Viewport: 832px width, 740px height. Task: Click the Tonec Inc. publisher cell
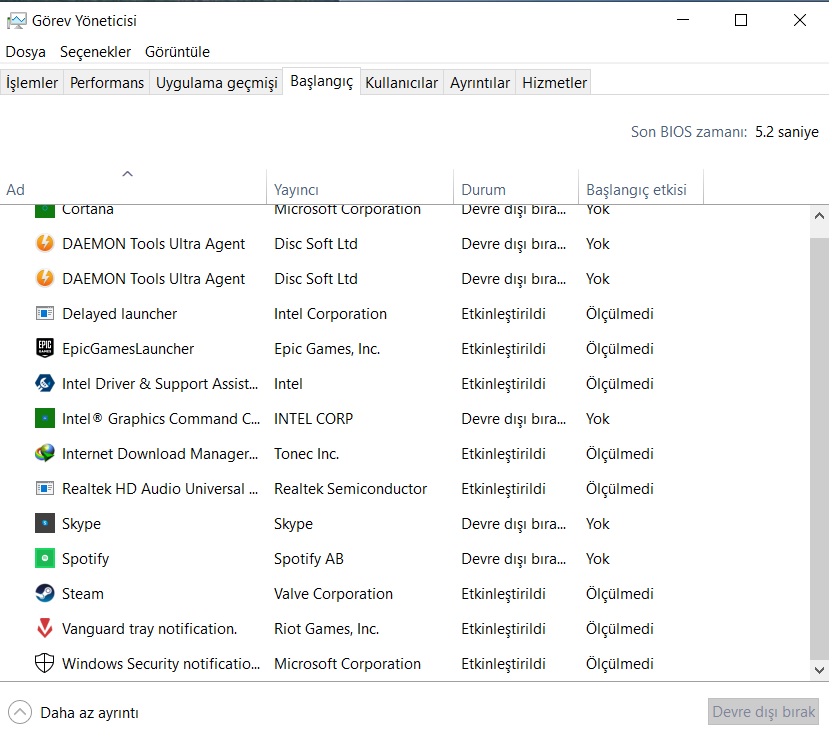306,454
